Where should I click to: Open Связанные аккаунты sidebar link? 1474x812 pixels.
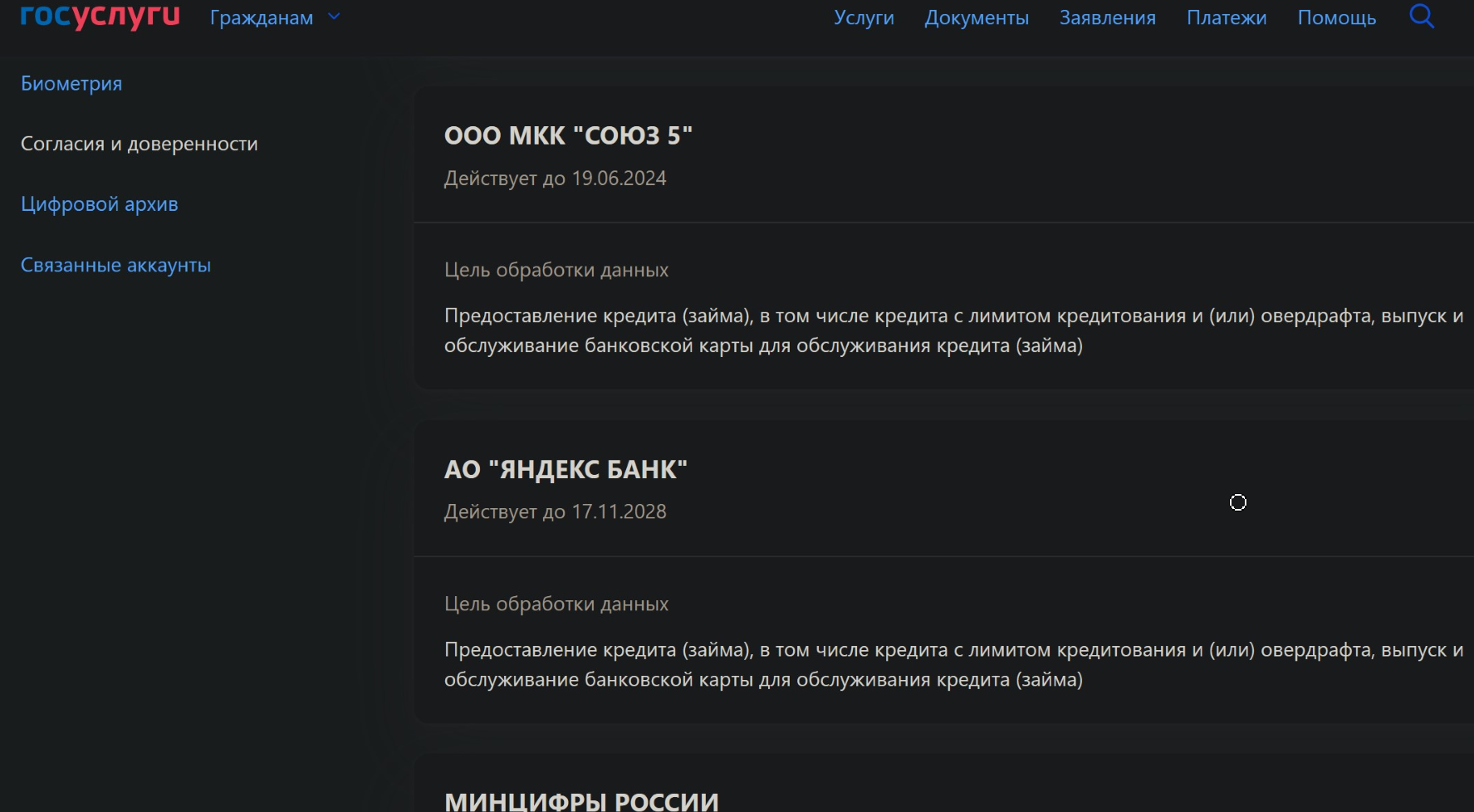[115, 266]
